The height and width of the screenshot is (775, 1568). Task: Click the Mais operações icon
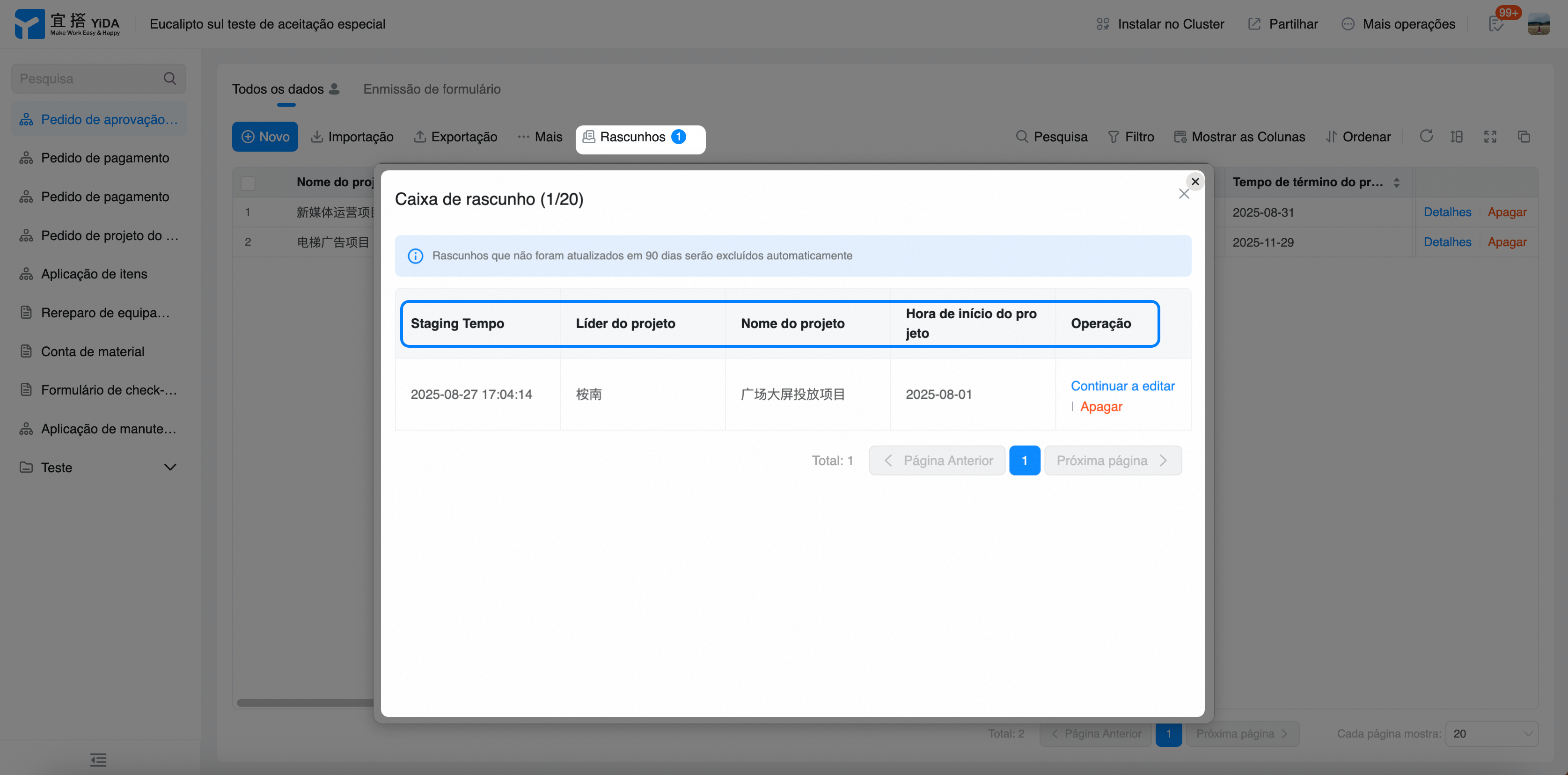[1348, 24]
